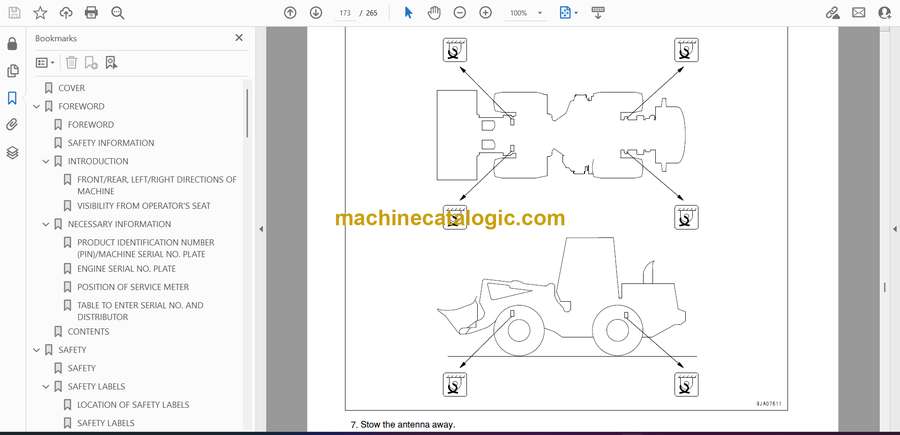Open the Attachments paperclip panel

(x=12, y=125)
